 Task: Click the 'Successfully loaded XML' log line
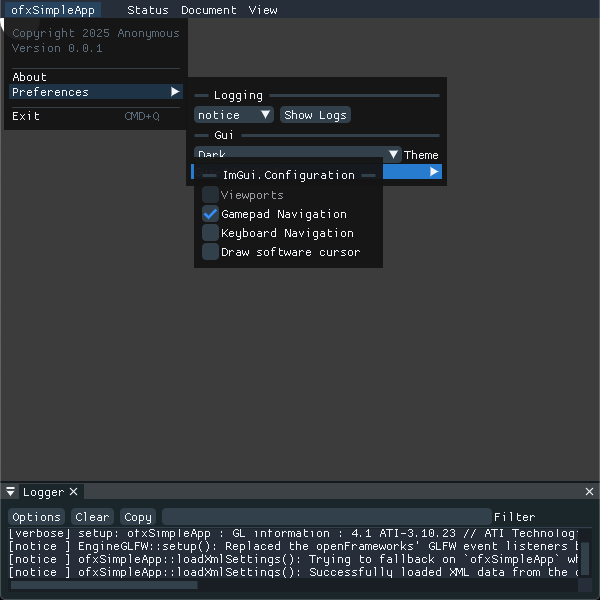293,572
